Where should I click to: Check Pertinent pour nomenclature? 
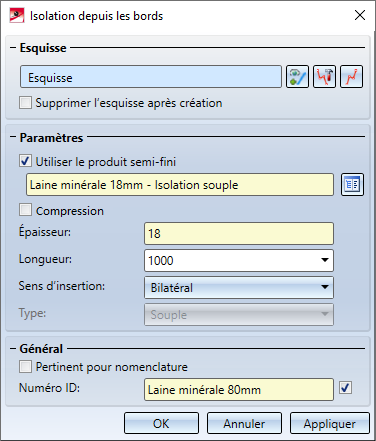tap(26, 366)
